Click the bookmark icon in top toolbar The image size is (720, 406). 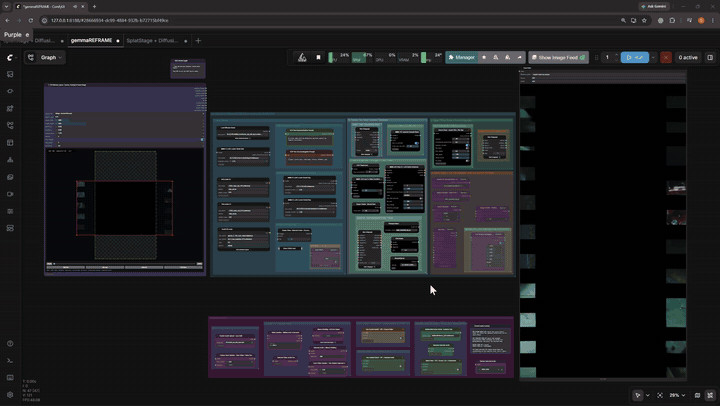(318, 57)
